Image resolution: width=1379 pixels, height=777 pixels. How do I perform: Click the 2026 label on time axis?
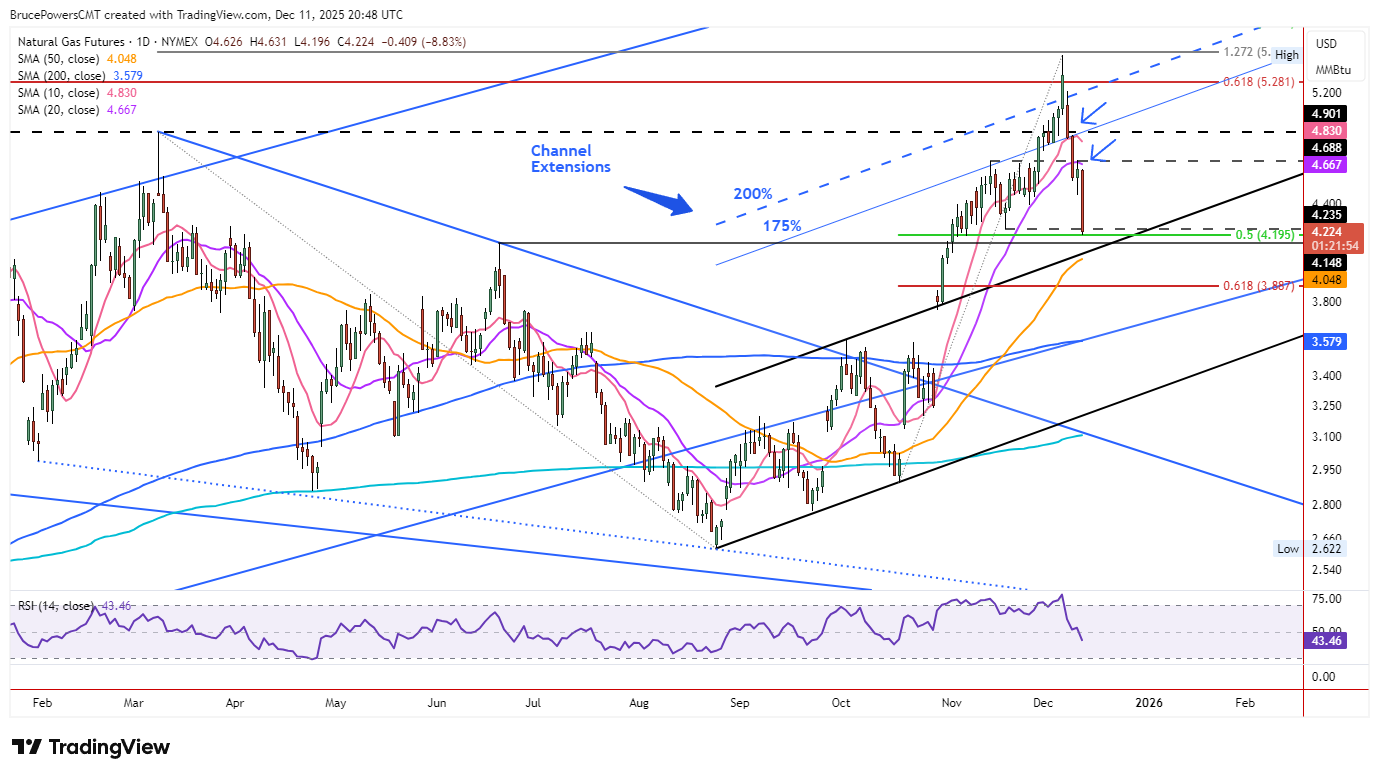[x=1149, y=703]
